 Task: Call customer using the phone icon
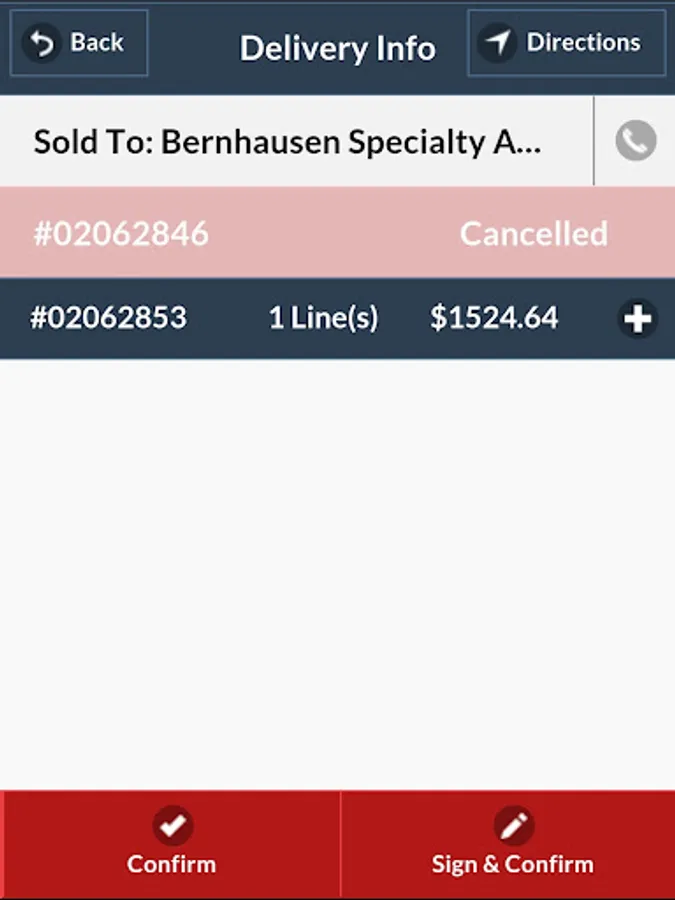[635, 141]
